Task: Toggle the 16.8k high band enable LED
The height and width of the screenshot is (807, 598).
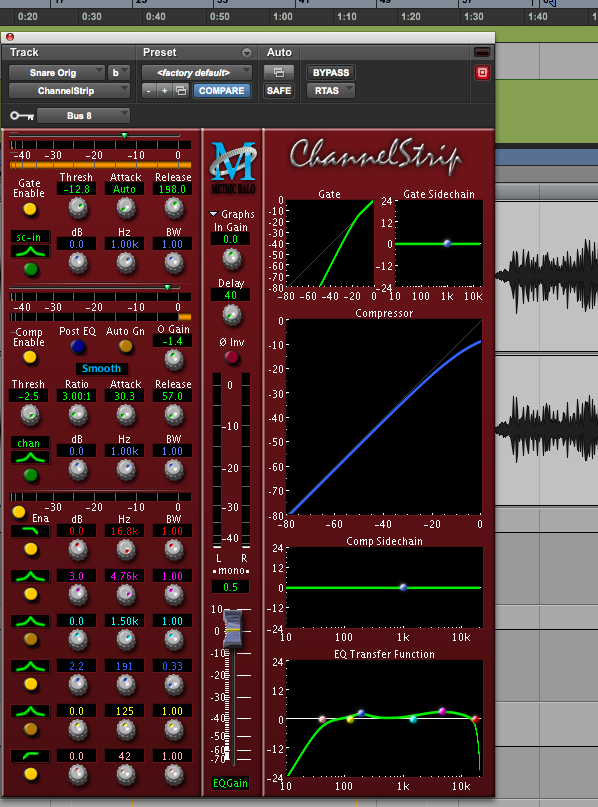Action: pyautogui.click(x=31, y=549)
